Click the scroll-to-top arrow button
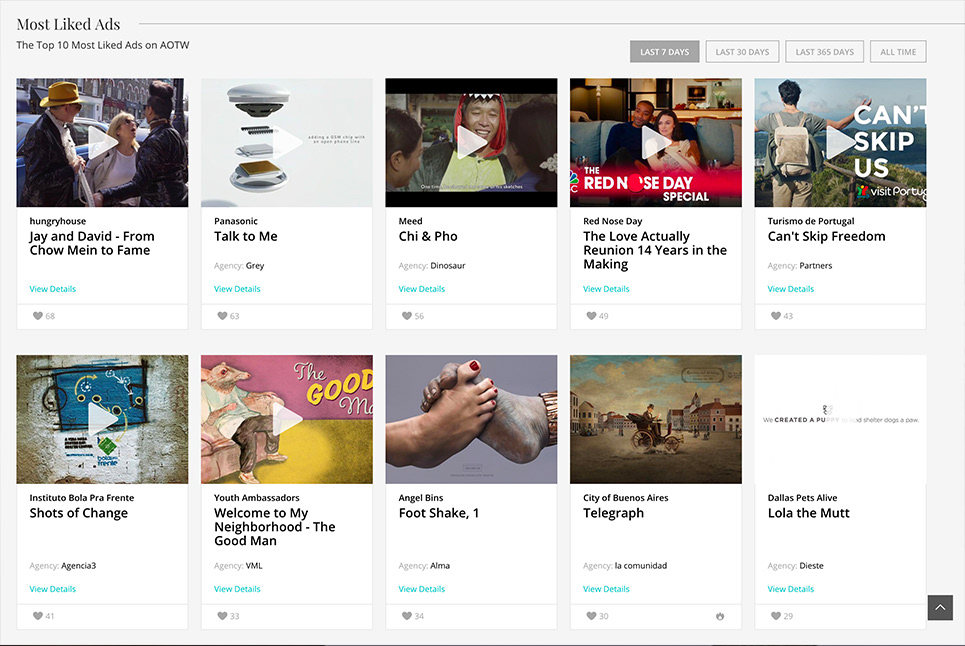 coord(940,607)
